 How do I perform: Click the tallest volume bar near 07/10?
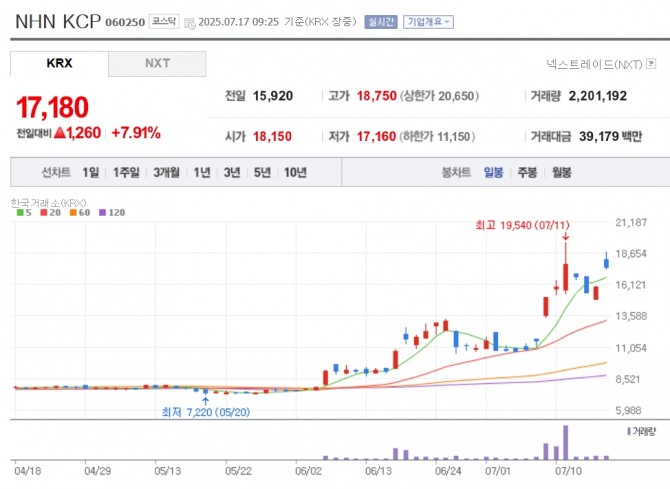(565, 440)
